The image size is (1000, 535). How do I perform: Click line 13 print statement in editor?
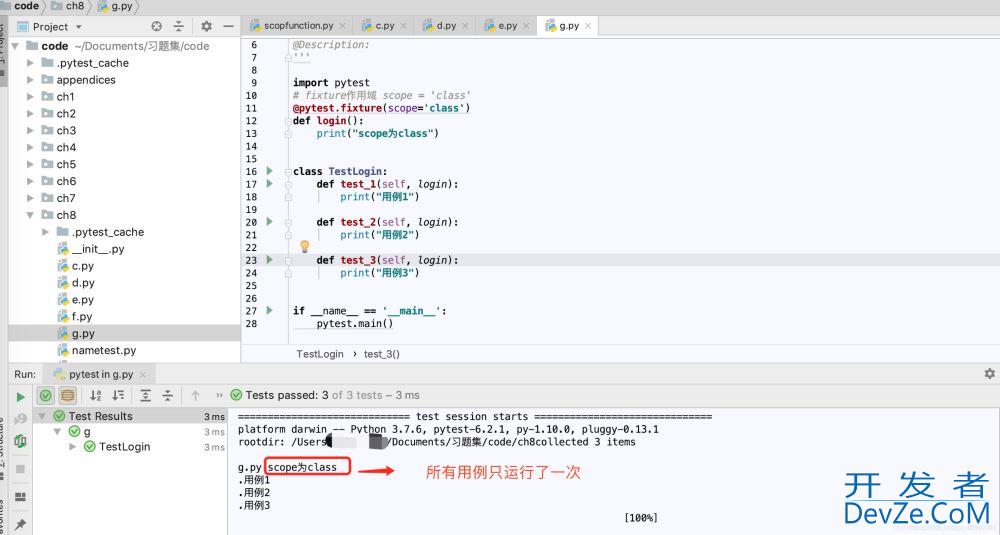coord(378,133)
